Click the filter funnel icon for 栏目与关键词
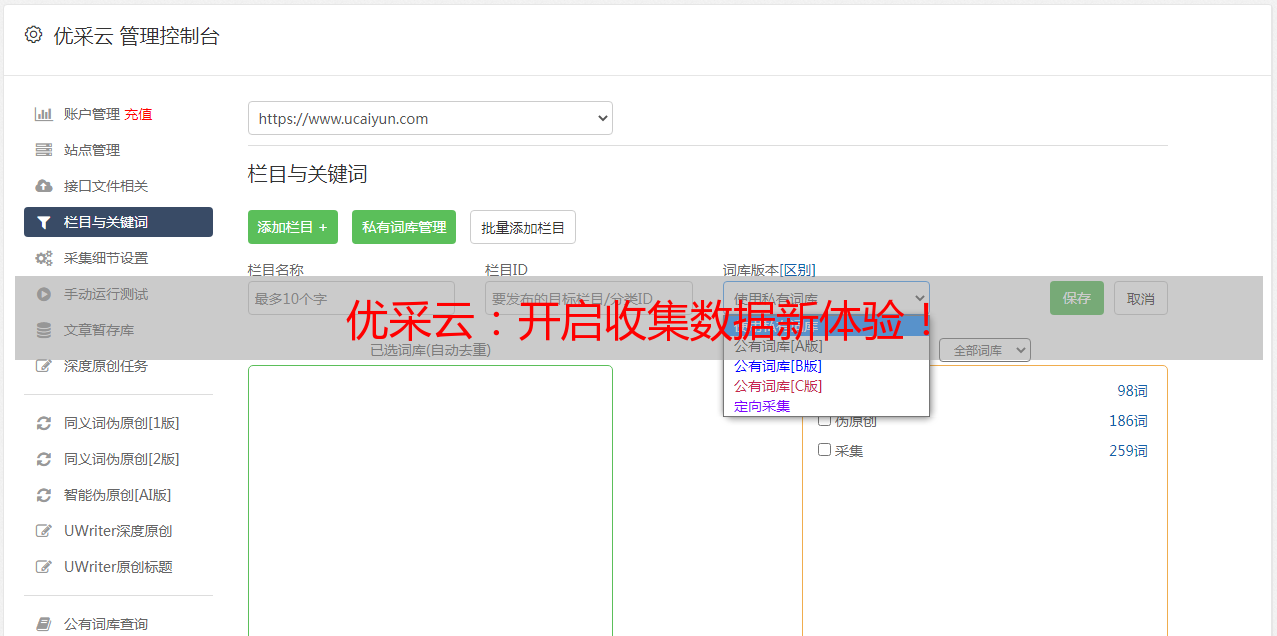 coord(43,222)
